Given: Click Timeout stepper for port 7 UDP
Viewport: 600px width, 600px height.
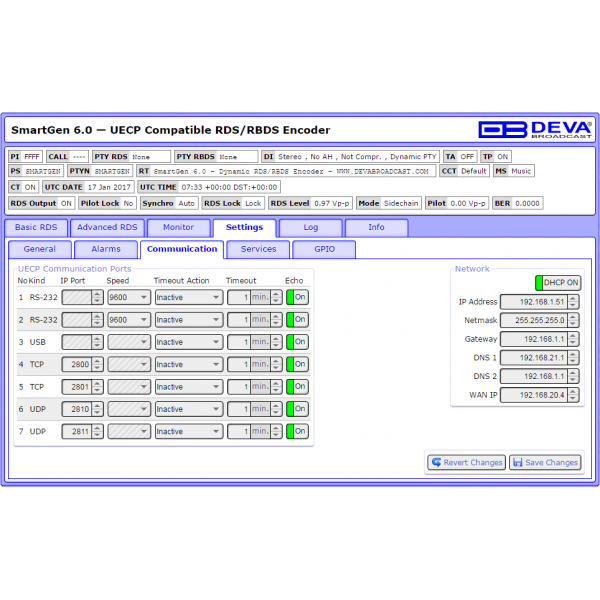Looking at the screenshot, I should 276,431.
